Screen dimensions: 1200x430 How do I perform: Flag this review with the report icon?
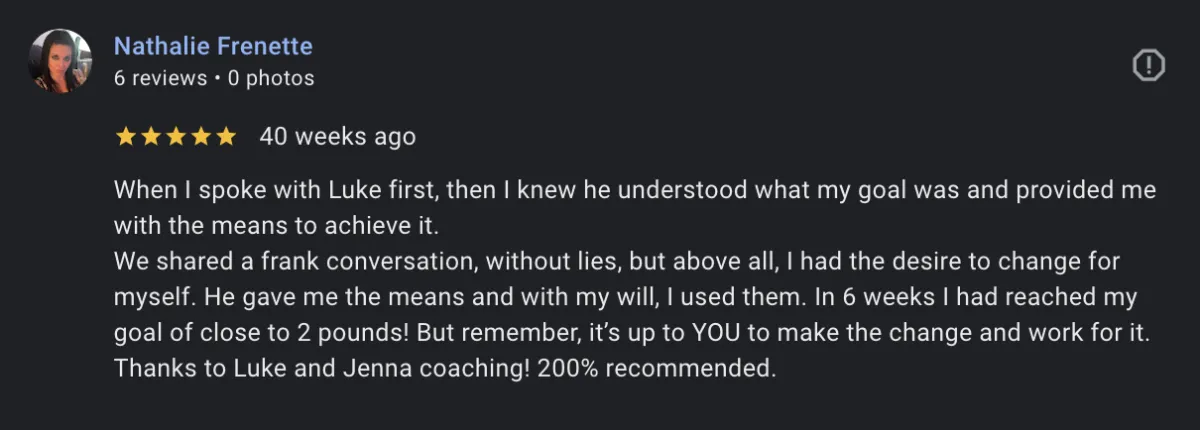pyautogui.click(x=1149, y=66)
